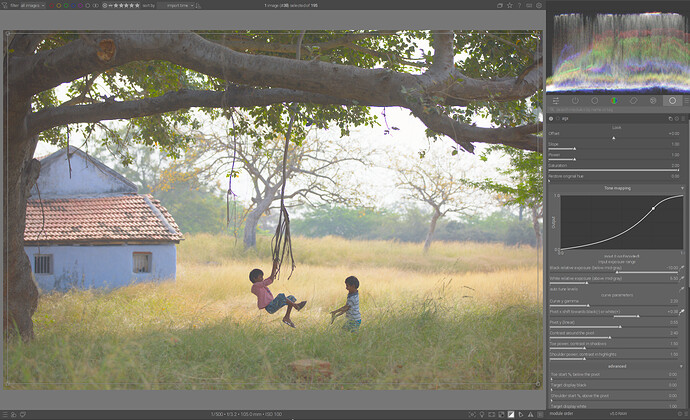Click the blue color label filter circle
This screenshot has width=690, height=420.
tap(73, 5)
